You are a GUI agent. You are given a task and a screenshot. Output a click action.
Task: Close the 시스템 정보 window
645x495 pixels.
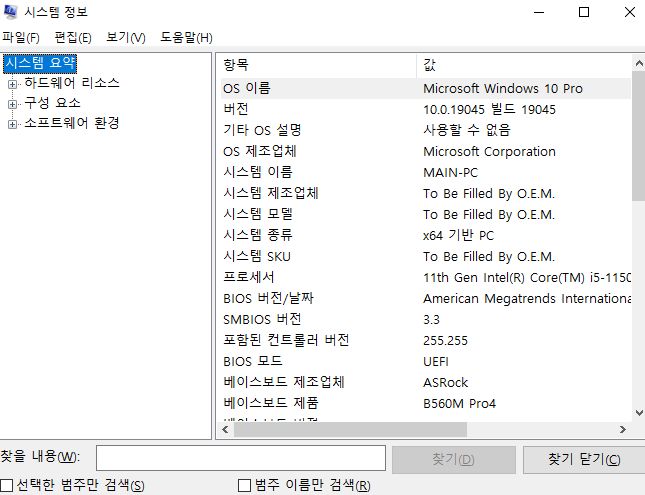tap(629, 12)
